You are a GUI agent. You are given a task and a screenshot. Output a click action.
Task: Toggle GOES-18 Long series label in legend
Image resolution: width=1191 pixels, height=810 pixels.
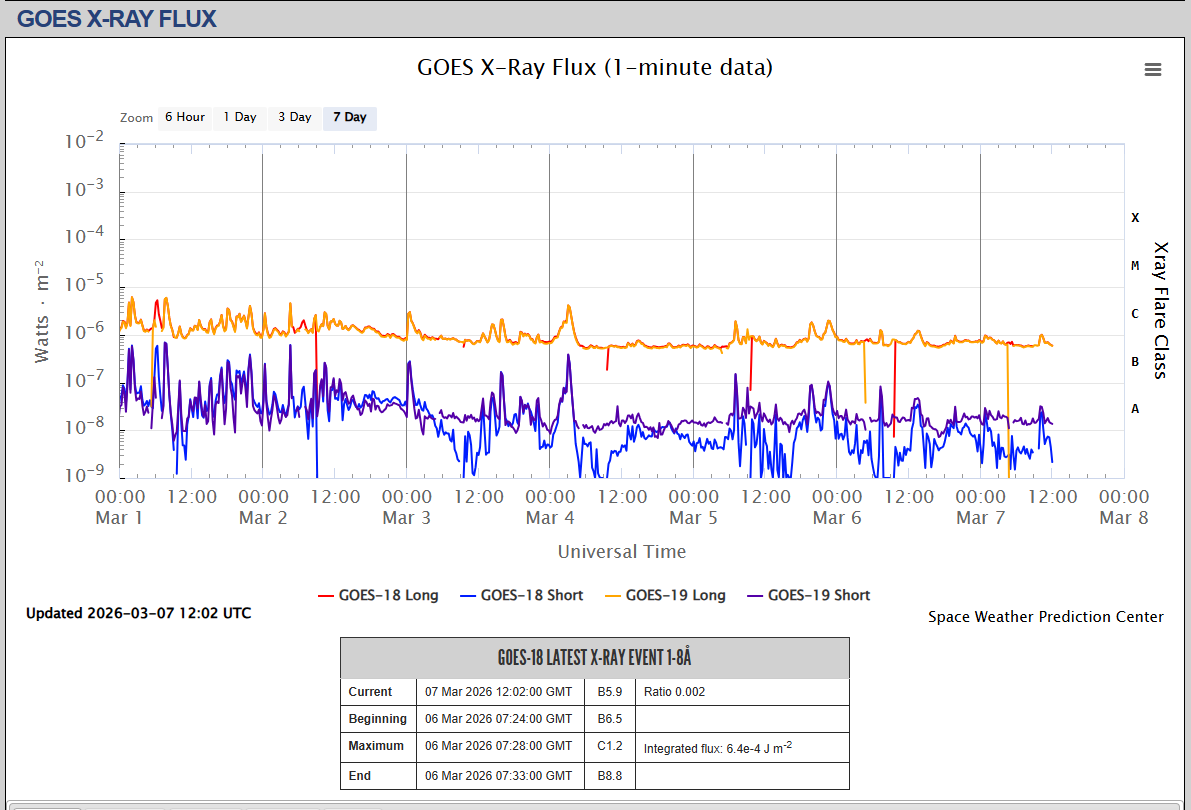(388, 595)
